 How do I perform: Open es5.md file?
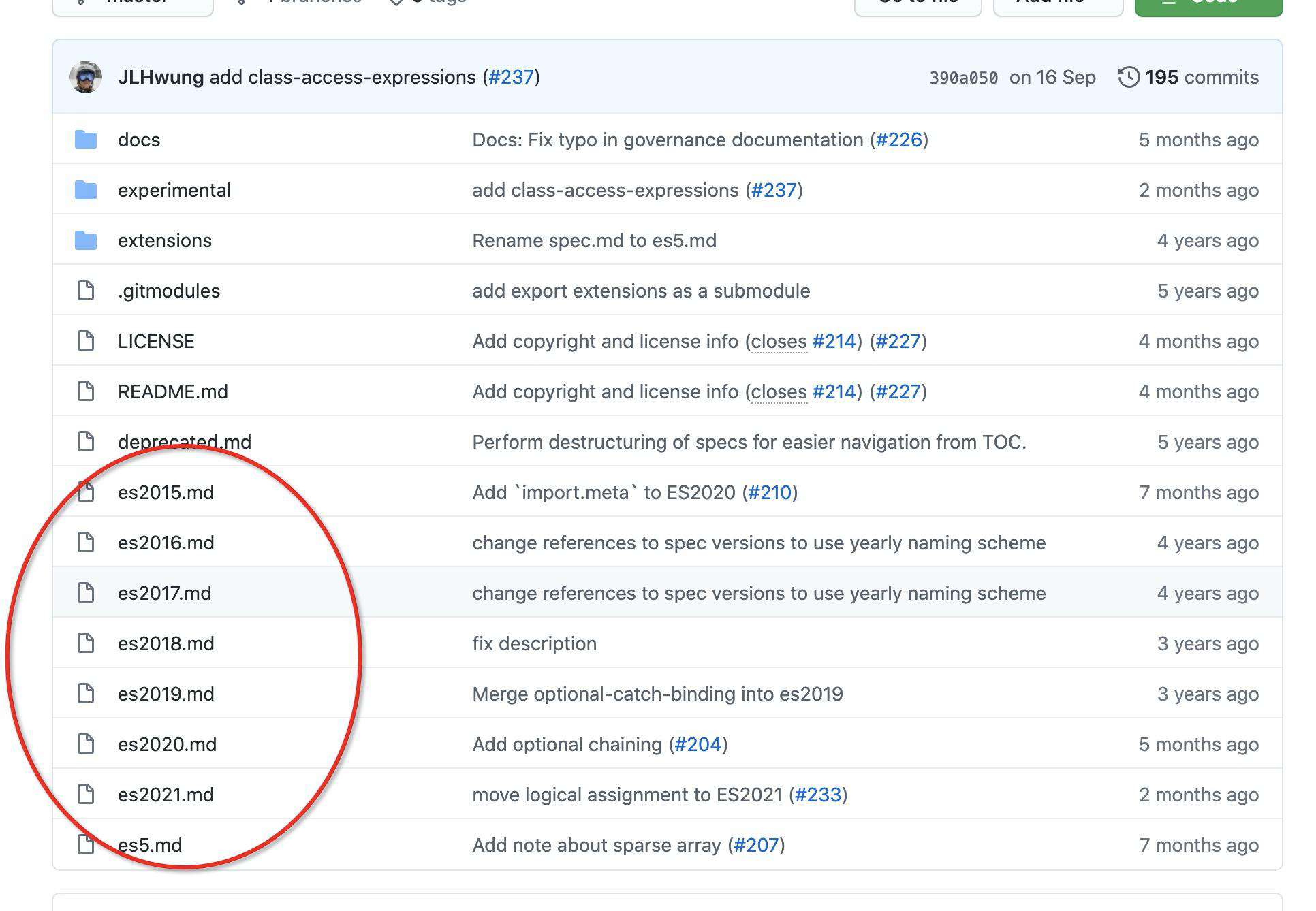[x=150, y=845]
